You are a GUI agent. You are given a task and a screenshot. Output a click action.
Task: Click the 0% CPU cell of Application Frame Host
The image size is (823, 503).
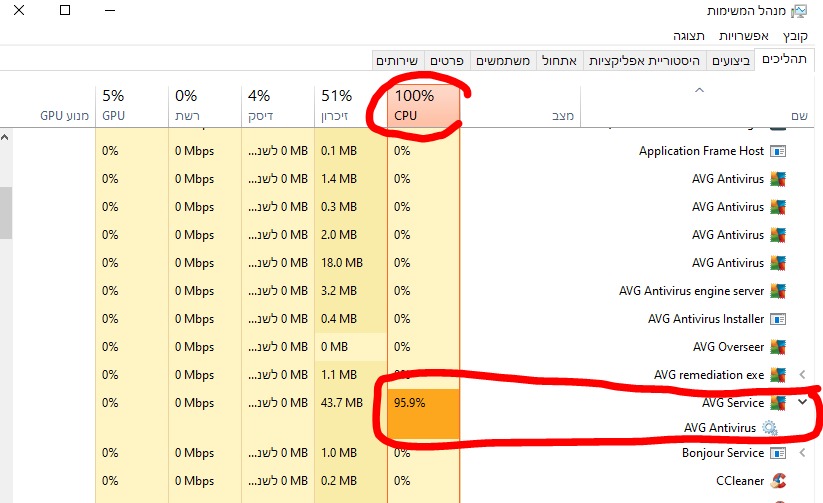[424, 151]
